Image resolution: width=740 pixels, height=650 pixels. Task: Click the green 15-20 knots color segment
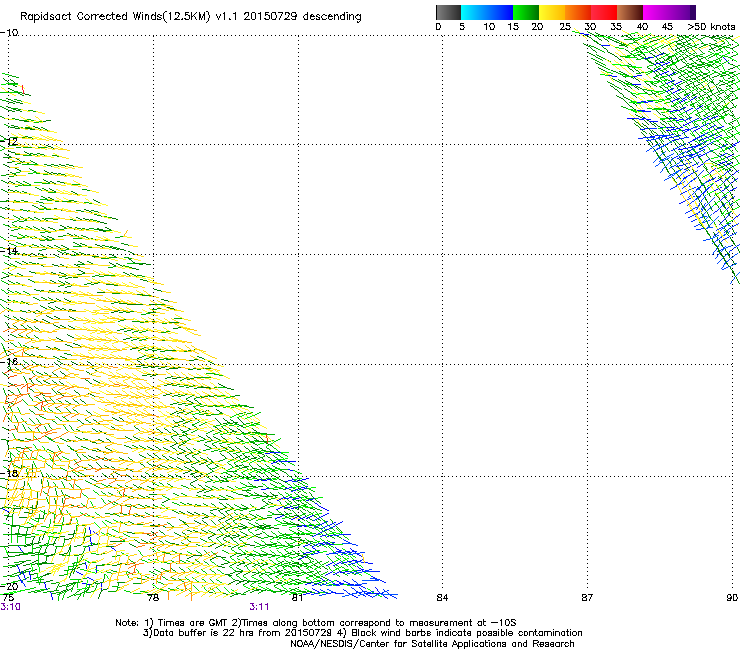(x=526, y=12)
